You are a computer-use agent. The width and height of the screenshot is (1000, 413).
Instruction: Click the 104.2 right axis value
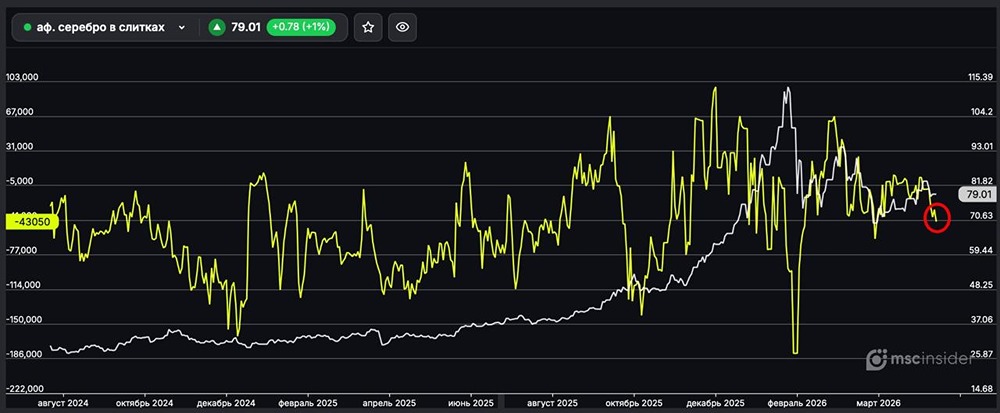pyautogui.click(x=982, y=112)
